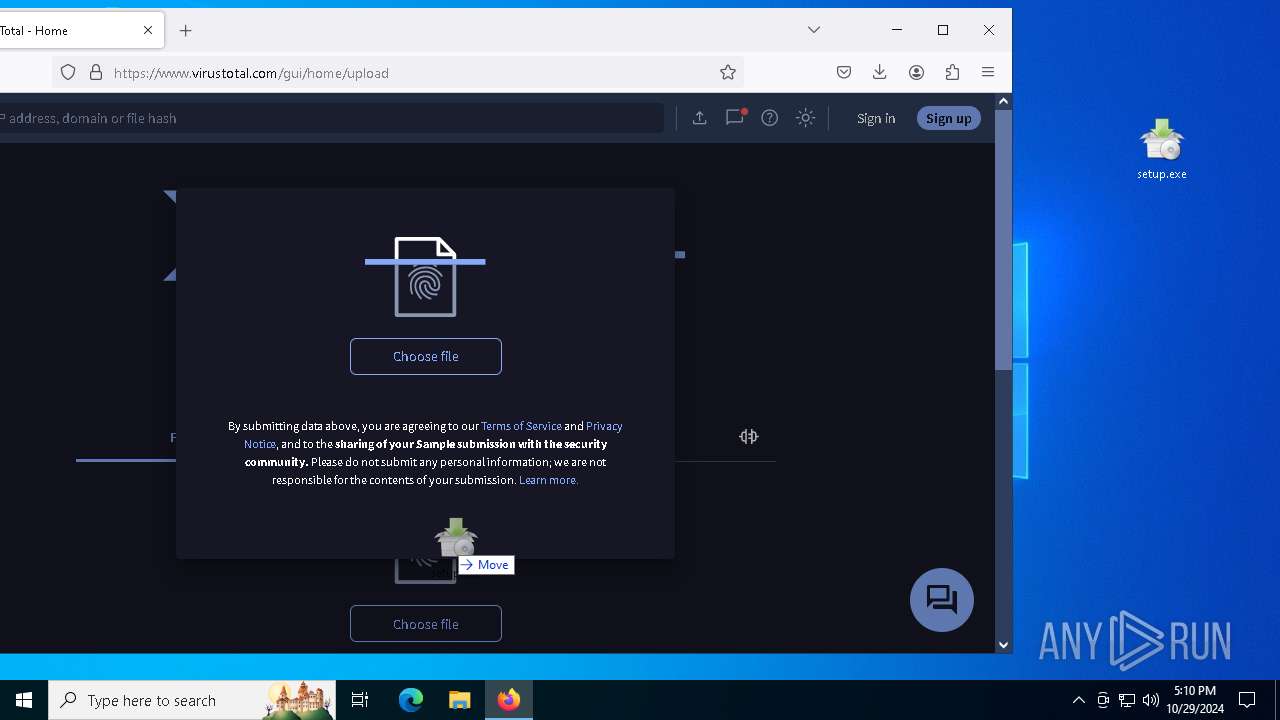Click the Sign up button
The height and width of the screenshot is (720, 1280).
click(948, 118)
